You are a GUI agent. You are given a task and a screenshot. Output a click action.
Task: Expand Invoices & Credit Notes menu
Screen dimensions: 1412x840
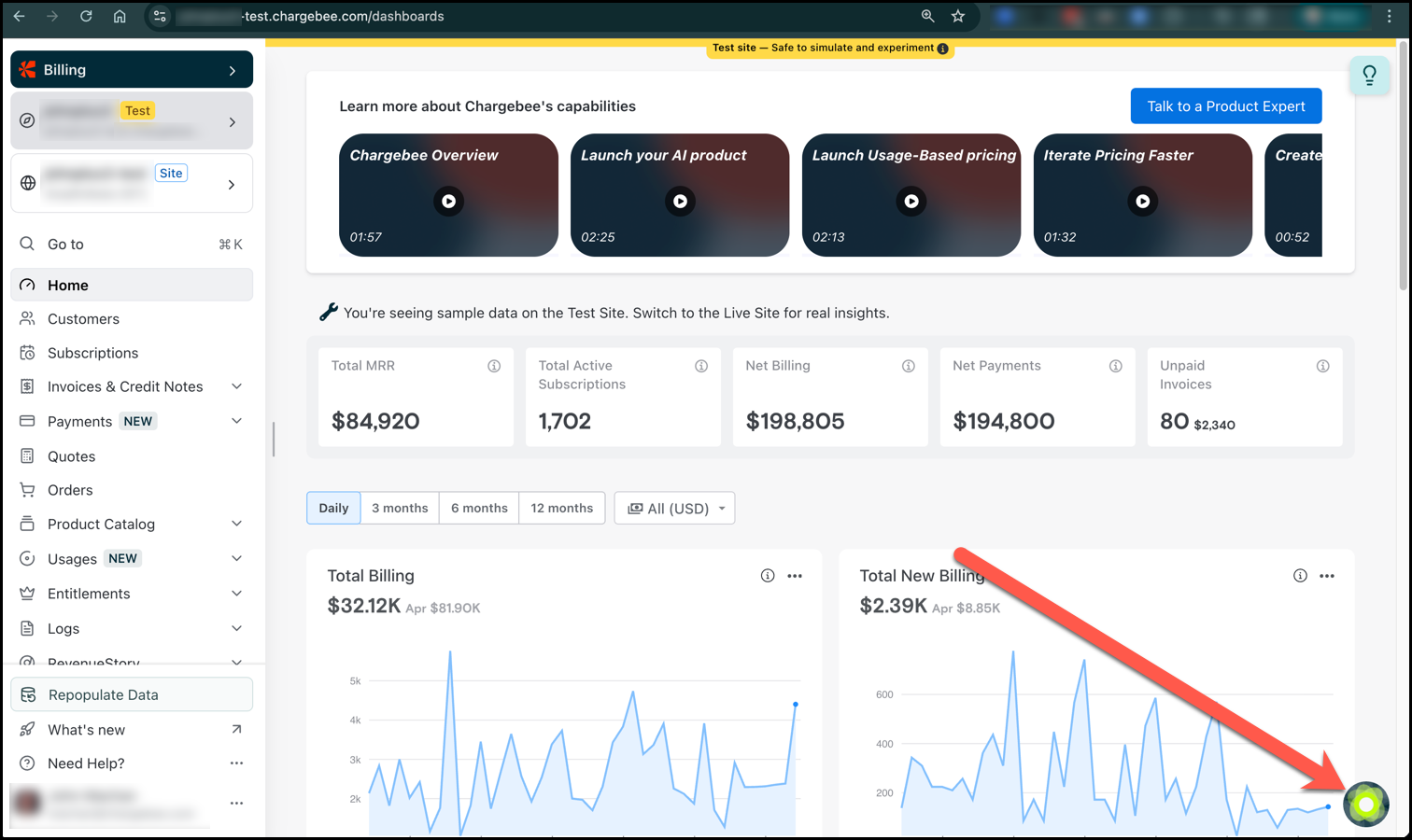coord(237,386)
